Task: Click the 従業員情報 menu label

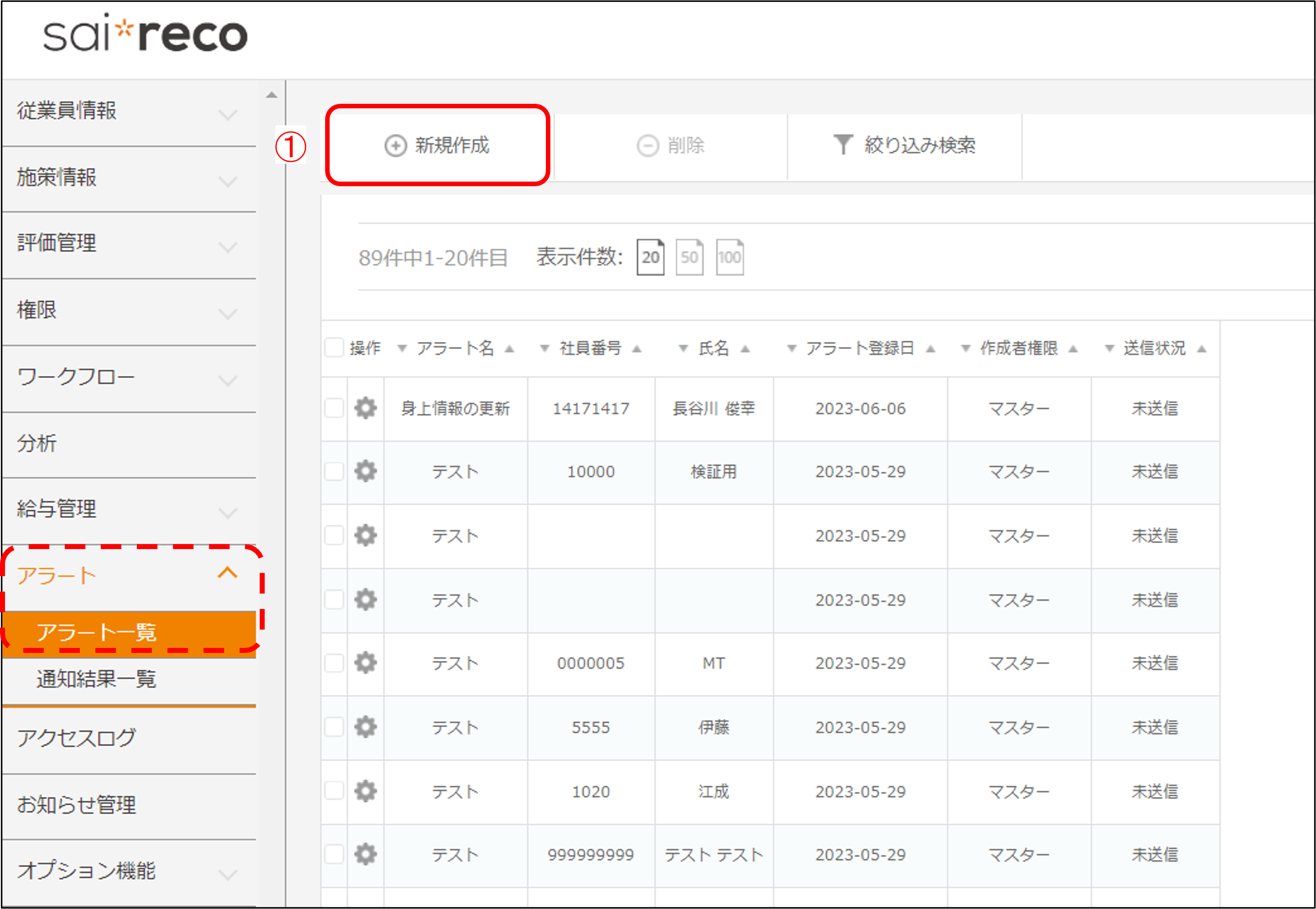Action: click(66, 110)
